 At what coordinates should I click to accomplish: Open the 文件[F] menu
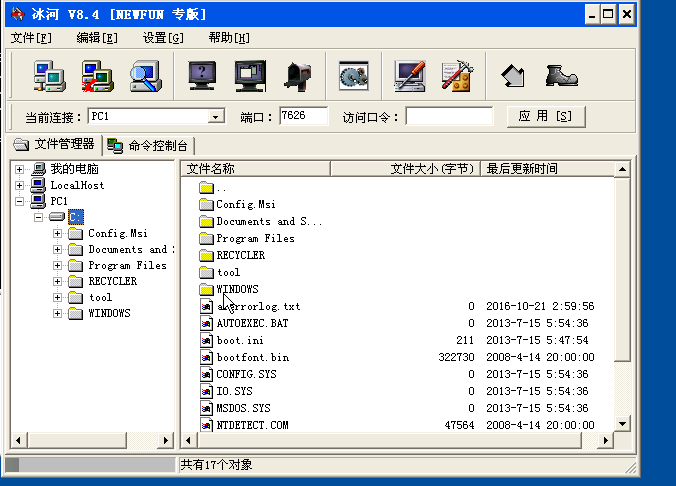pyautogui.click(x=31, y=38)
